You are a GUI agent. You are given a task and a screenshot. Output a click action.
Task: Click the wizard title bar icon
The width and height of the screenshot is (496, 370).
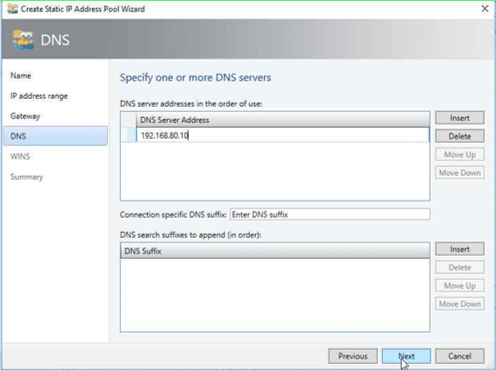point(12,9)
